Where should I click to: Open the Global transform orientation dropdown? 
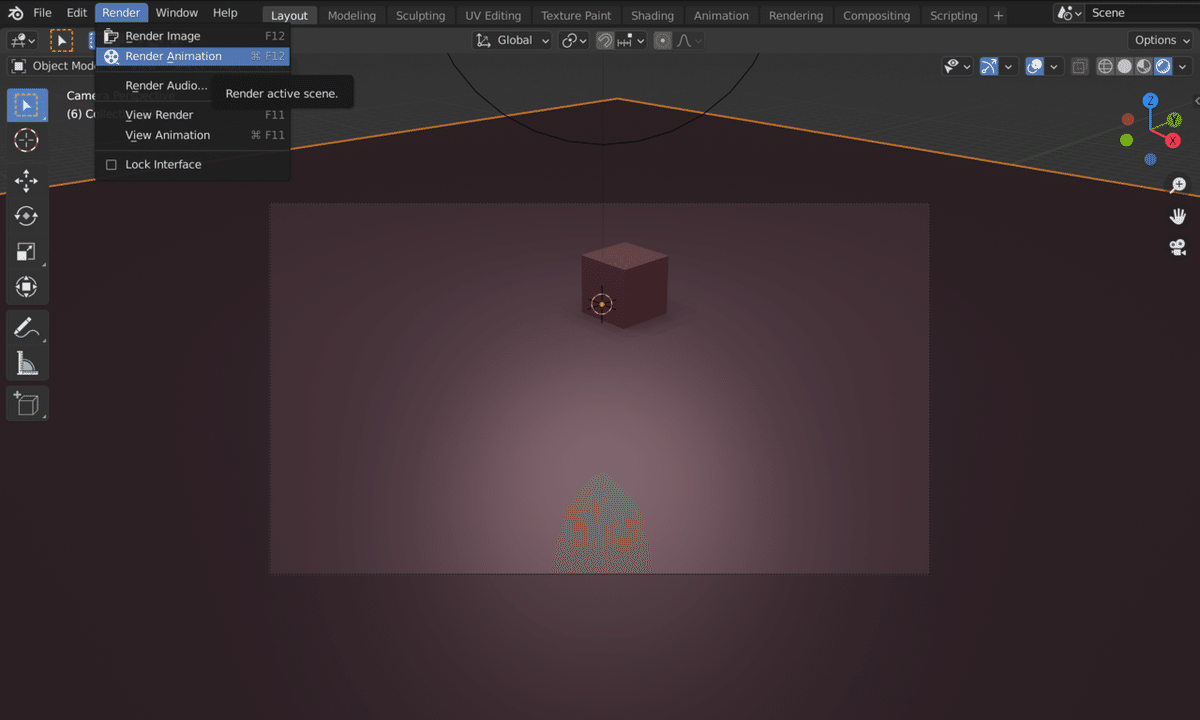(x=513, y=40)
